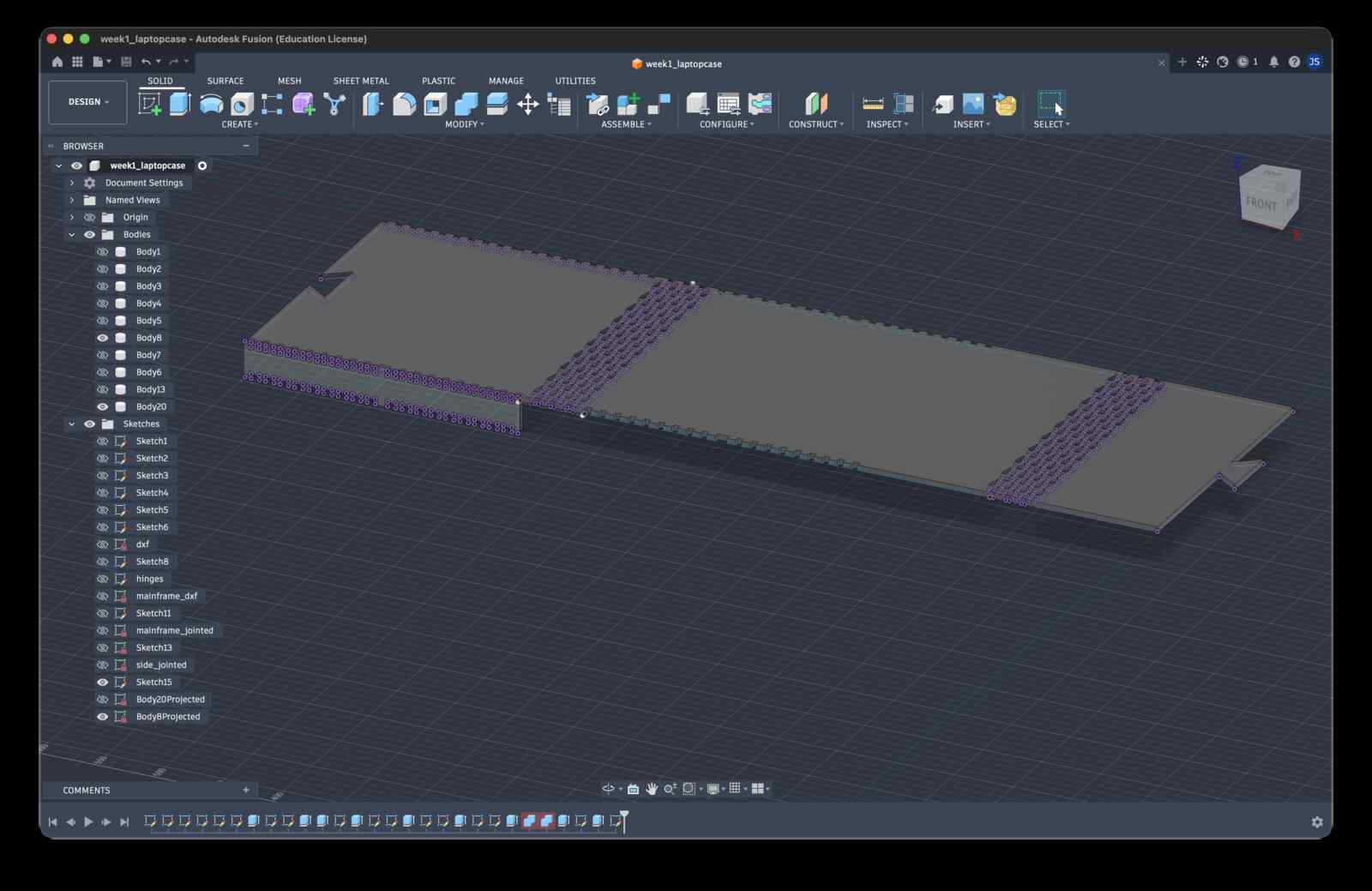
Task: Switch to the SURFACE tab
Action: click(x=226, y=81)
